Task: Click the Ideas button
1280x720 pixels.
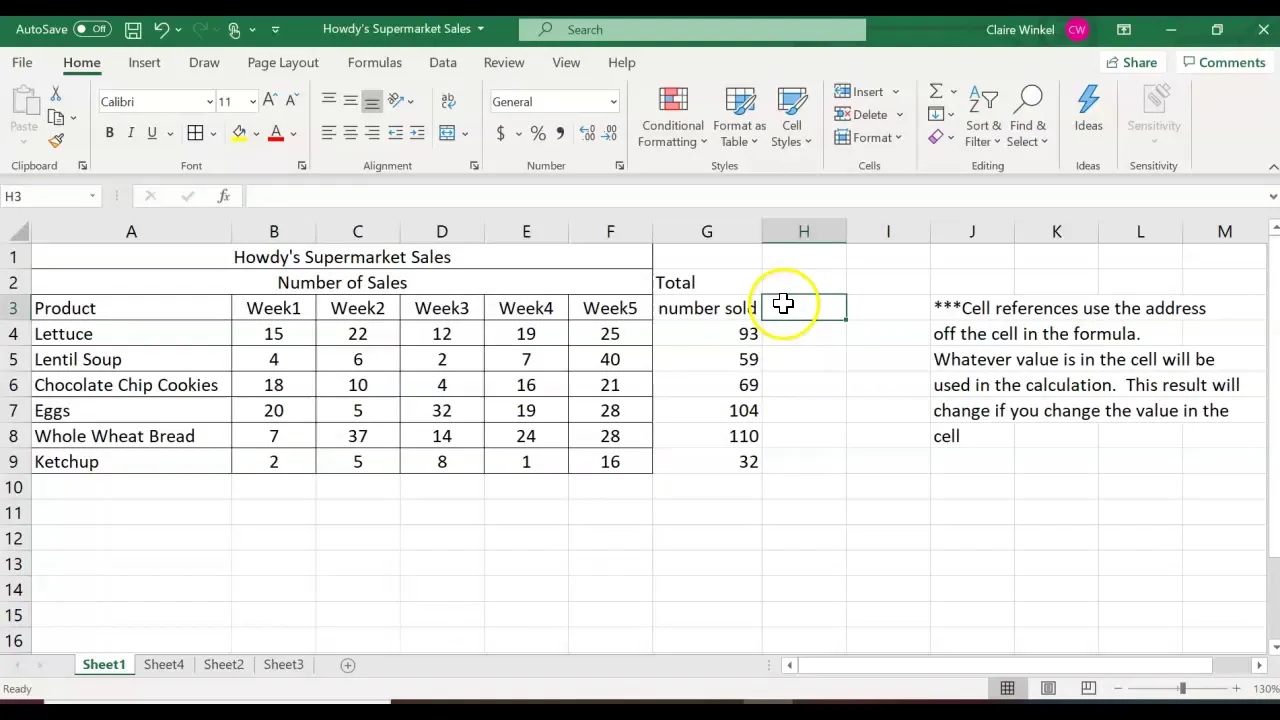Action: (1088, 110)
